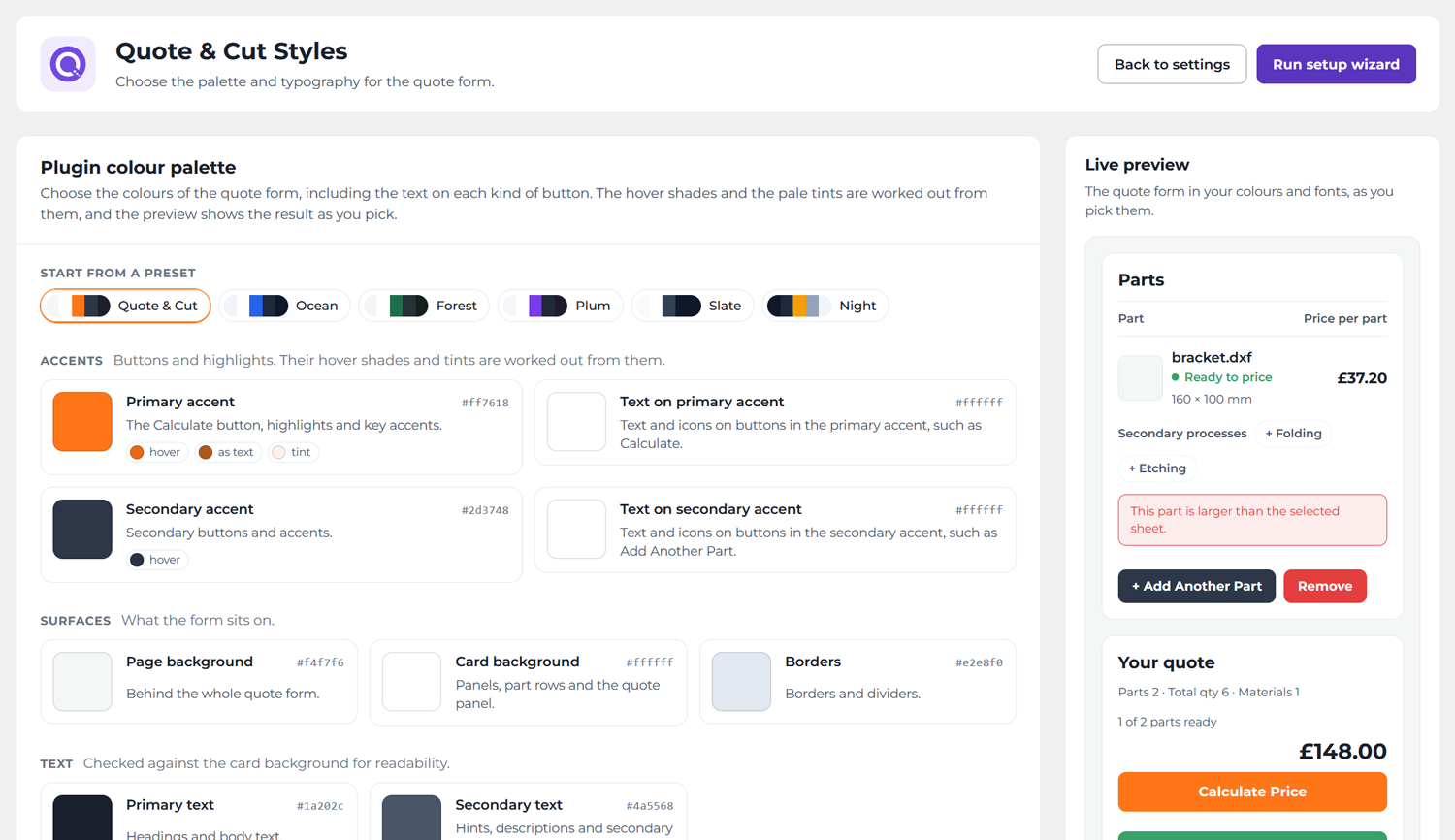Click the #e2e8f0 hex value

[x=979, y=662]
